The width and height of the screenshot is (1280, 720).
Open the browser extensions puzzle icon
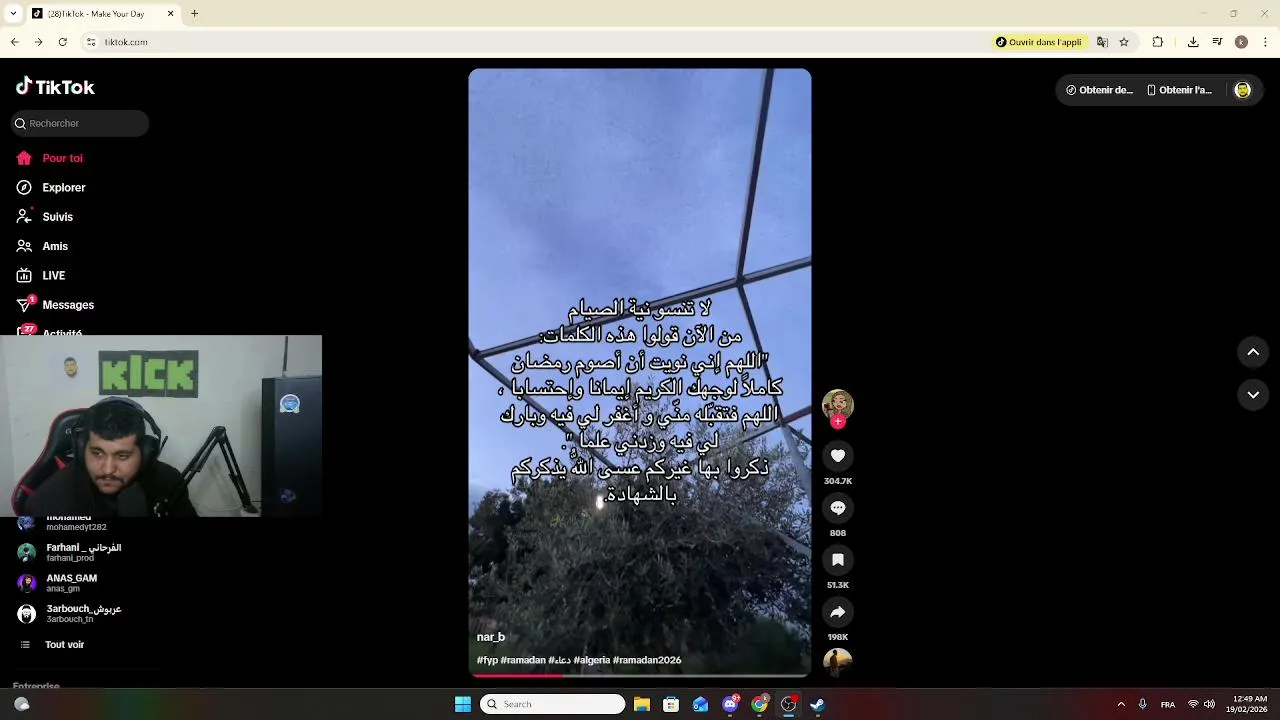click(x=1158, y=42)
